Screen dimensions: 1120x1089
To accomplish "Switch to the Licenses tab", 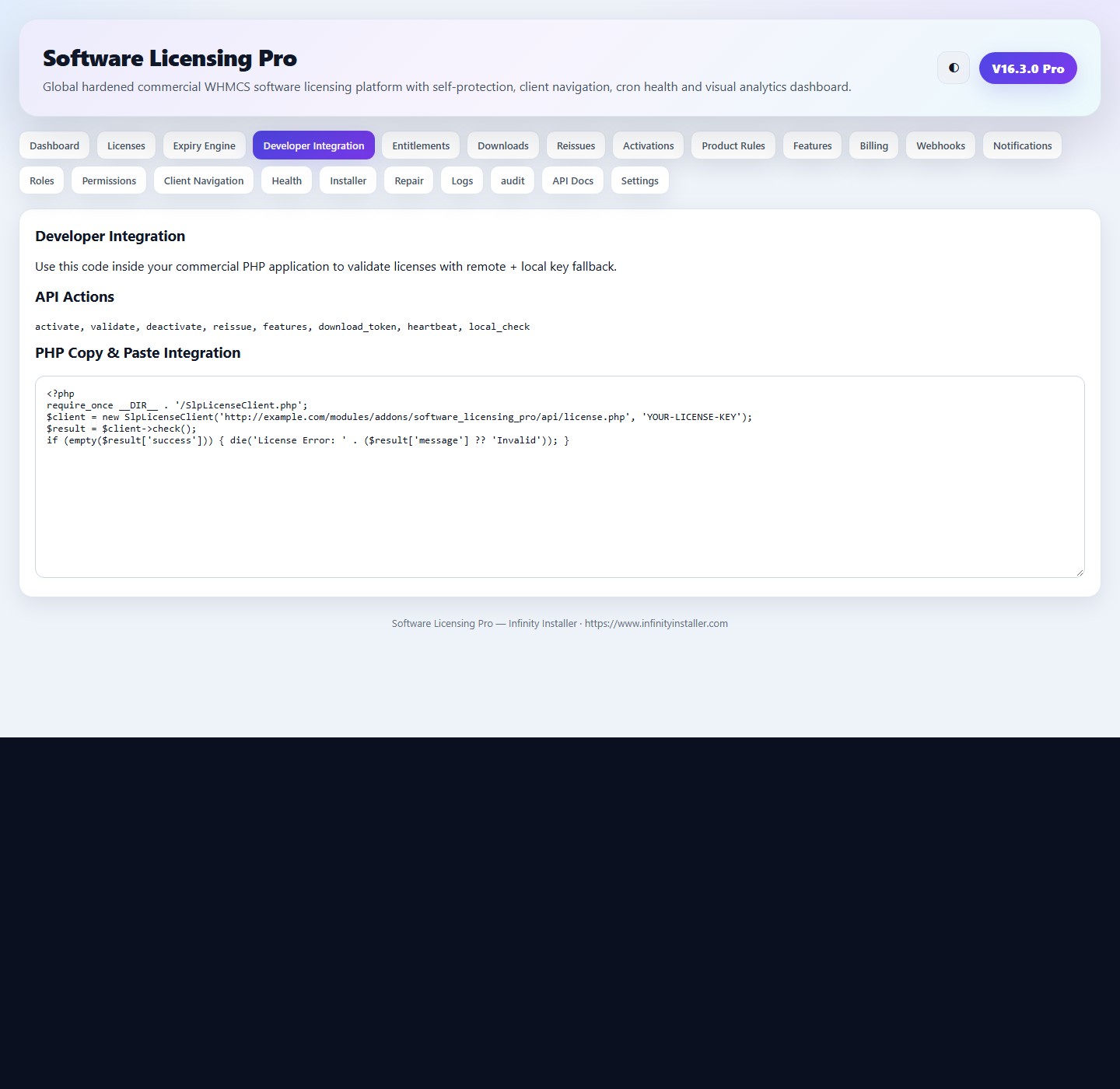I will [x=126, y=145].
